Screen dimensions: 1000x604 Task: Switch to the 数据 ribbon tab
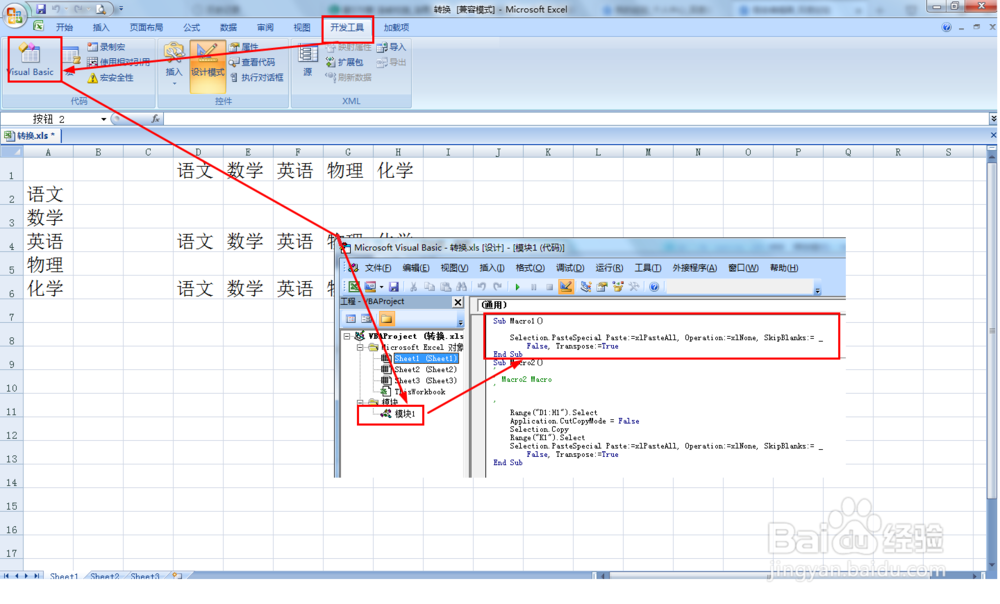click(x=228, y=27)
